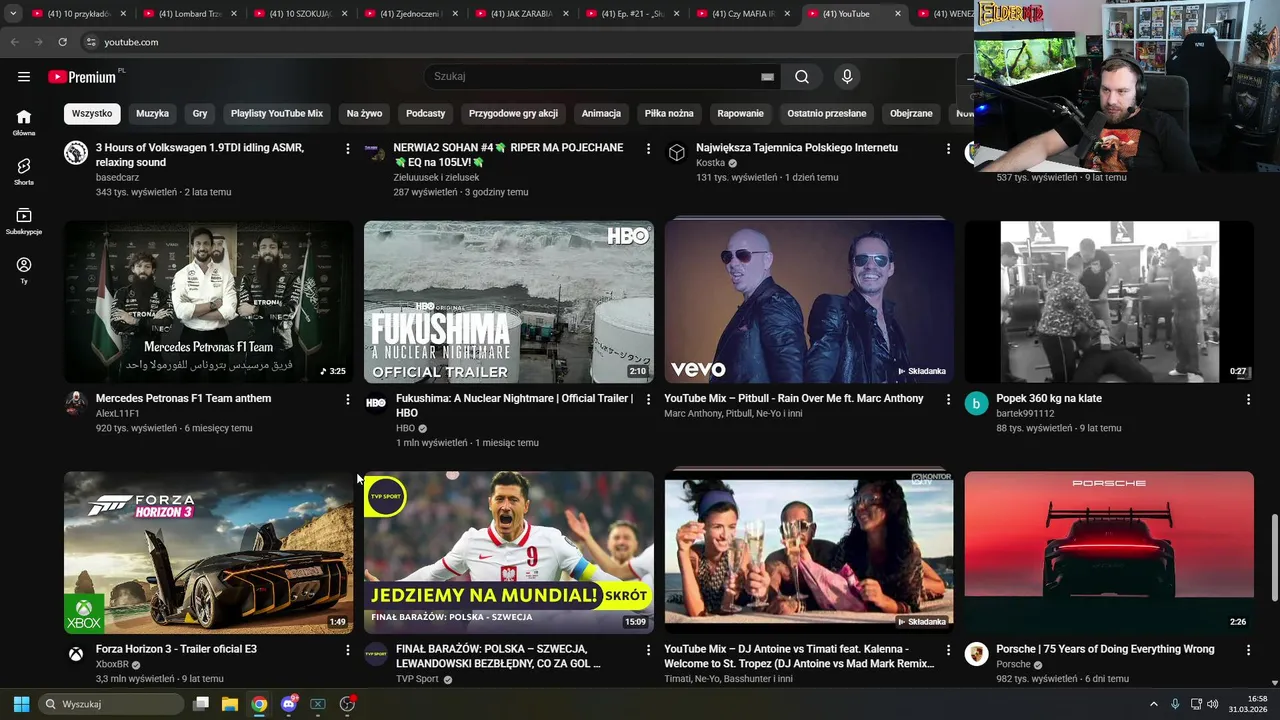Go back with the browser back arrow
The width and height of the screenshot is (1280, 720).
[x=14, y=42]
